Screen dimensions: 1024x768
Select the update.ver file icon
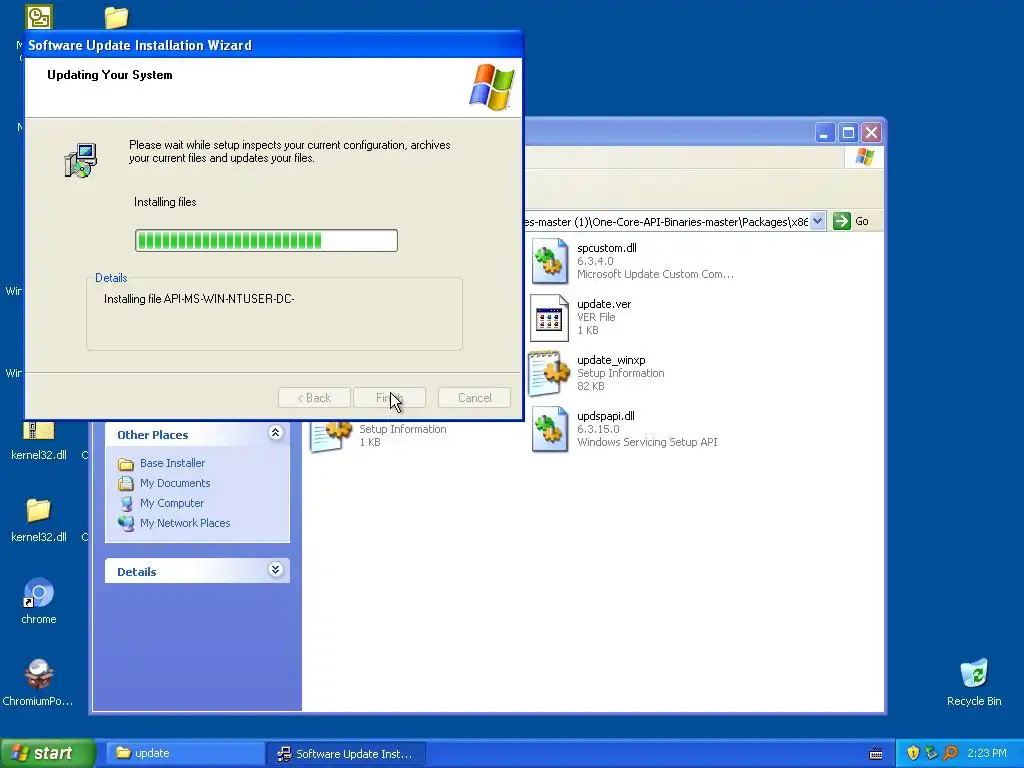549,318
